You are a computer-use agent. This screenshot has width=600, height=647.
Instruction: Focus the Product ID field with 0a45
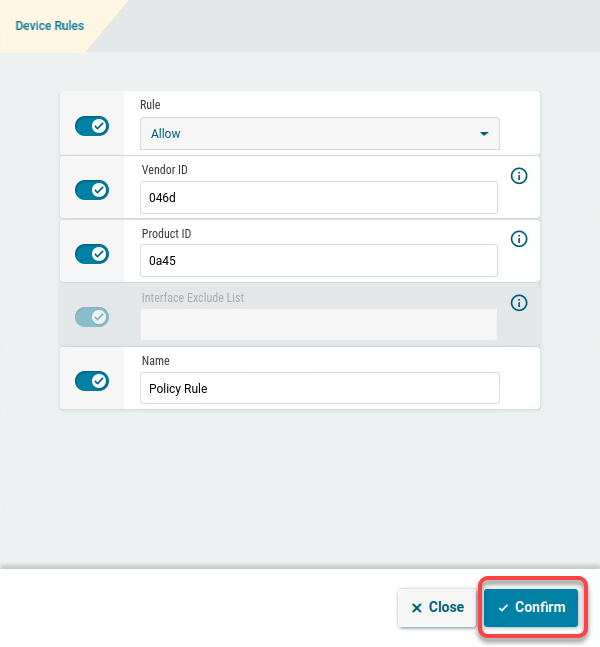318,260
